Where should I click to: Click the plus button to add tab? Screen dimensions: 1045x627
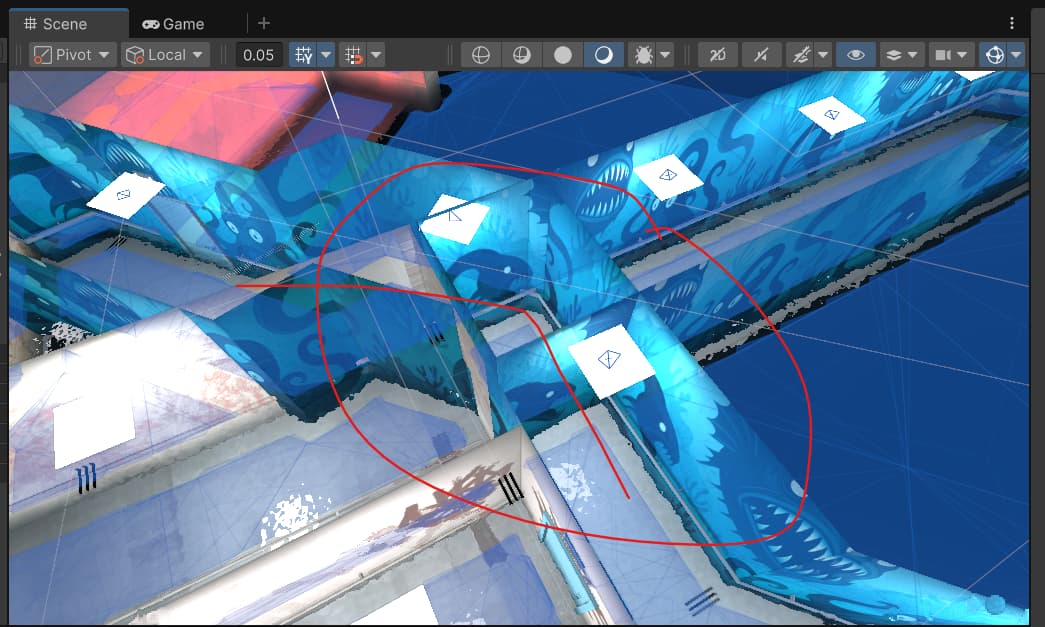pos(264,24)
